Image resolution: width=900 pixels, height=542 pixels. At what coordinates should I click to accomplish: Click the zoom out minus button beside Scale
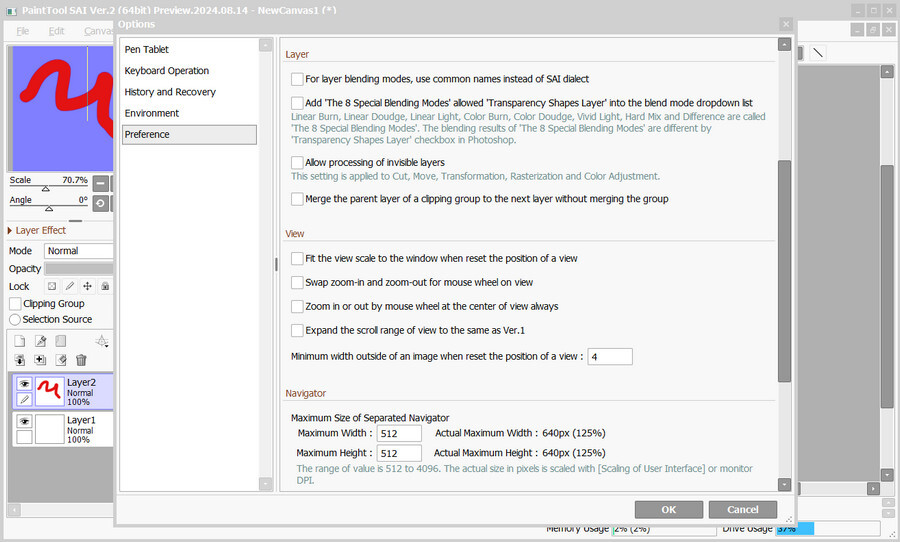coord(100,184)
